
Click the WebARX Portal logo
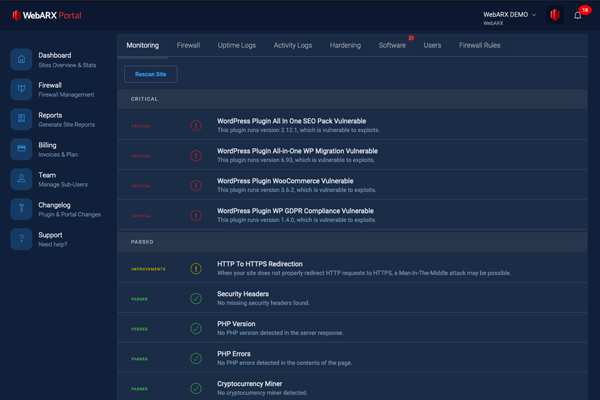[47, 15]
